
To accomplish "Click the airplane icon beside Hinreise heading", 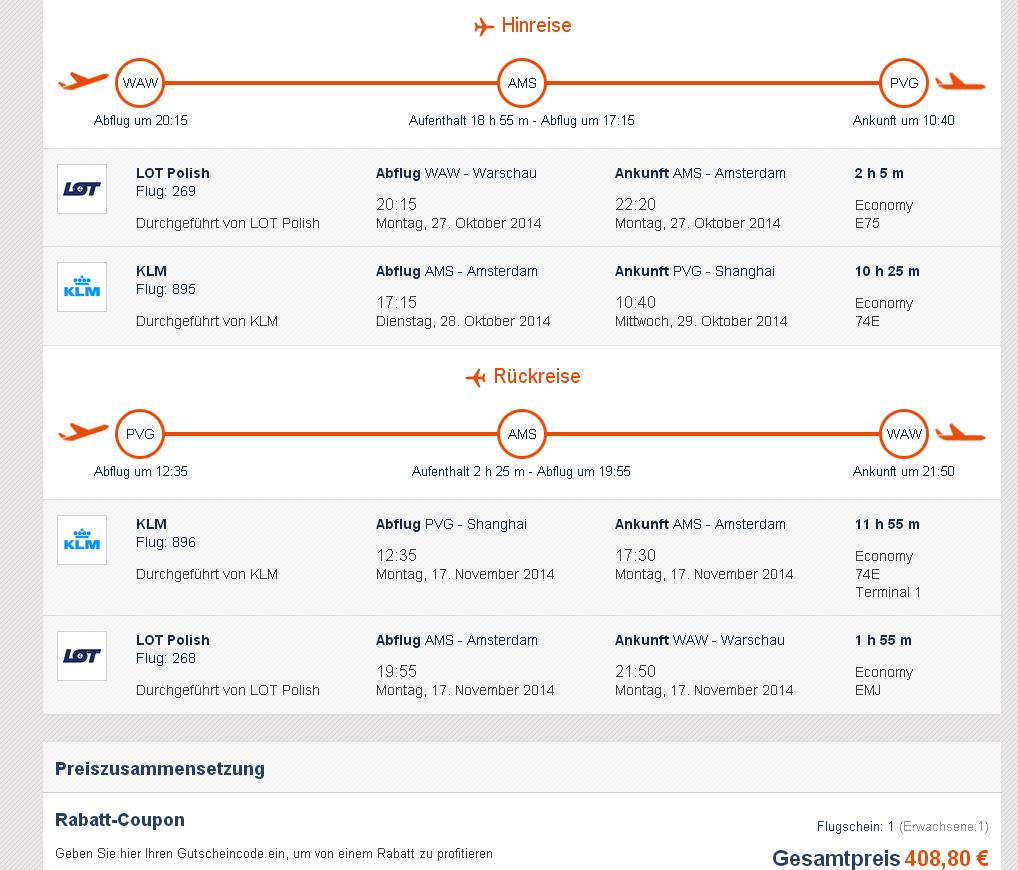I will pos(484,27).
